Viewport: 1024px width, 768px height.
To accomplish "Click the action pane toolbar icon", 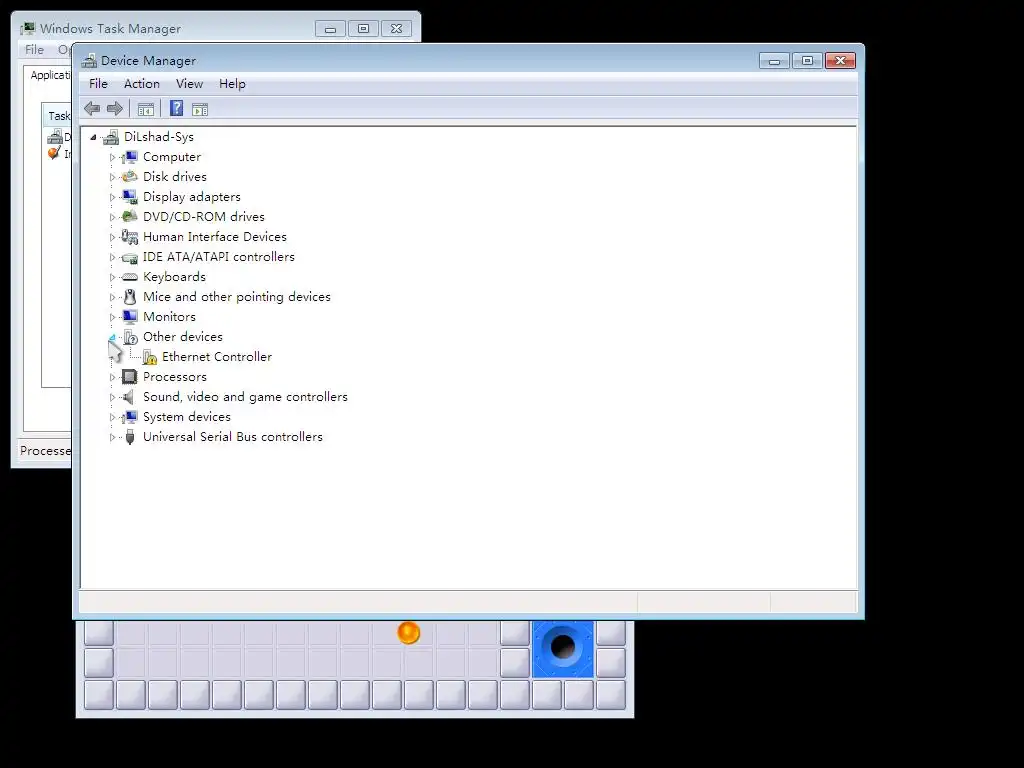I will pyautogui.click(x=200, y=109).
